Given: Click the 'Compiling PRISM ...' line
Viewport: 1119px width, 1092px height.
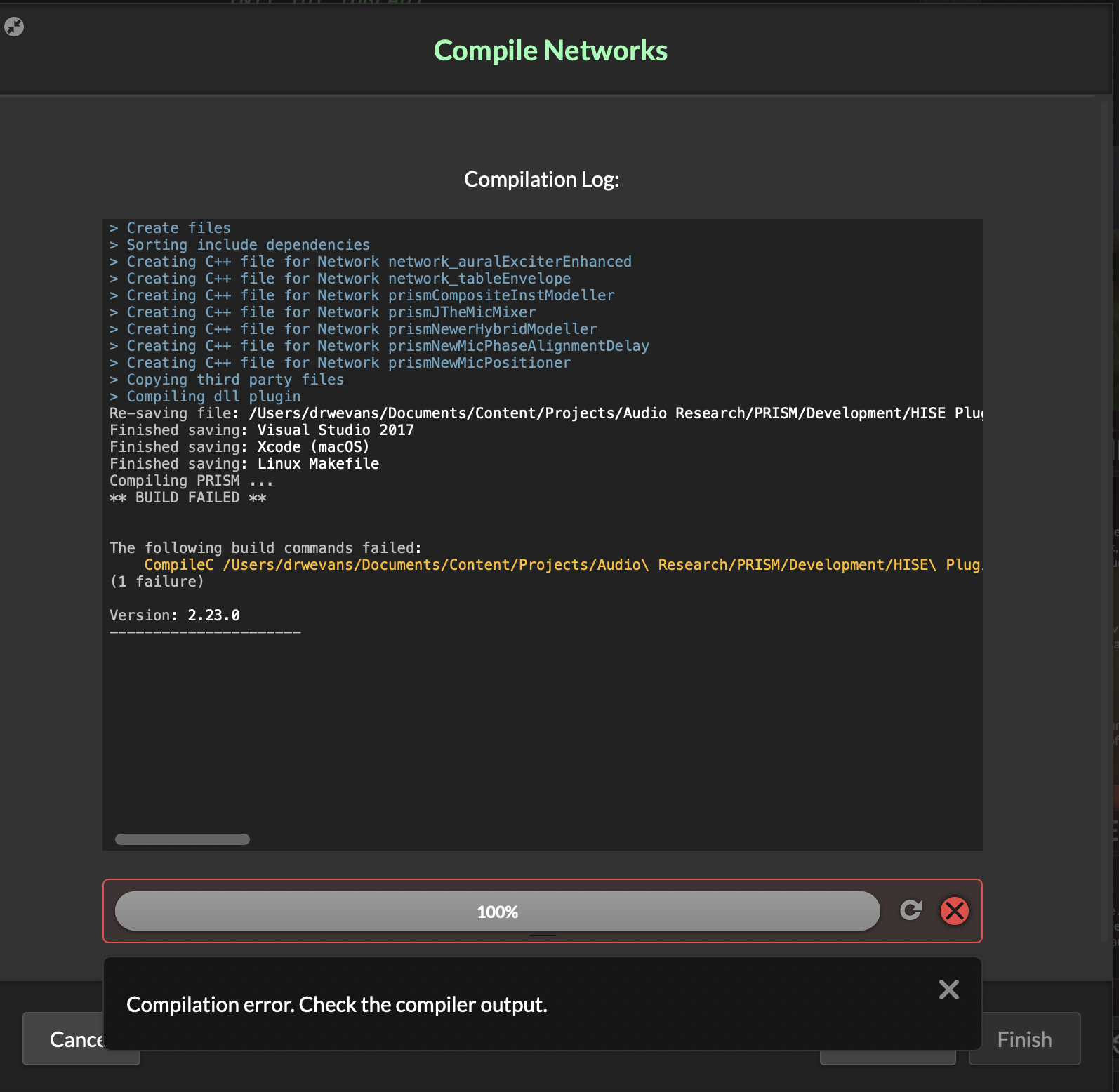Looking at the screenshot, I should 191,481.
